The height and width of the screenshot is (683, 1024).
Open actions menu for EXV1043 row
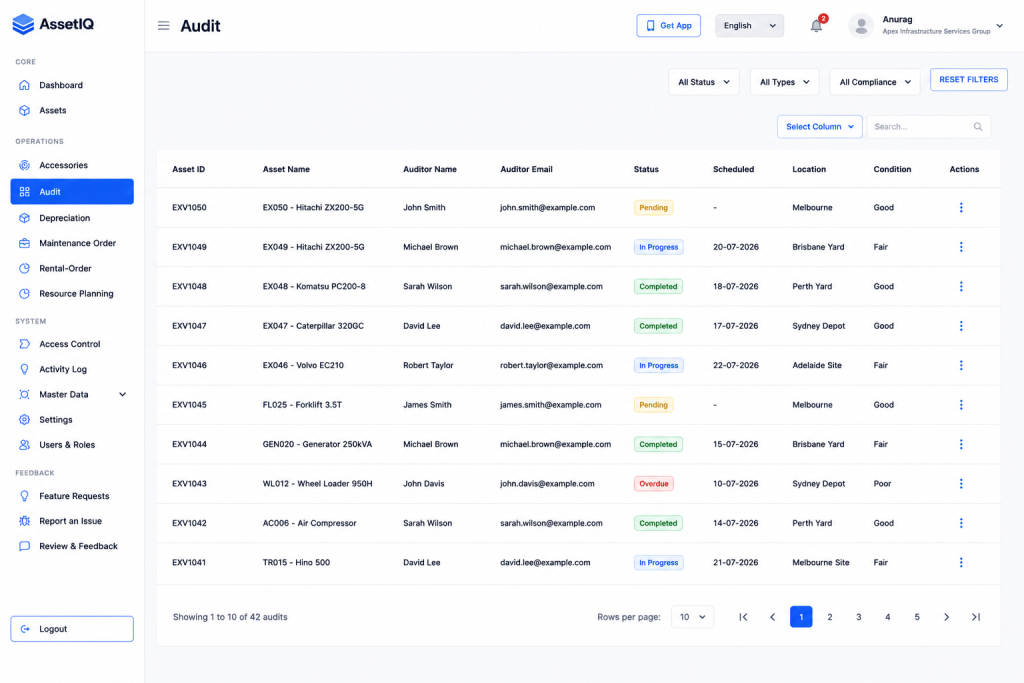tap(961, 484)
